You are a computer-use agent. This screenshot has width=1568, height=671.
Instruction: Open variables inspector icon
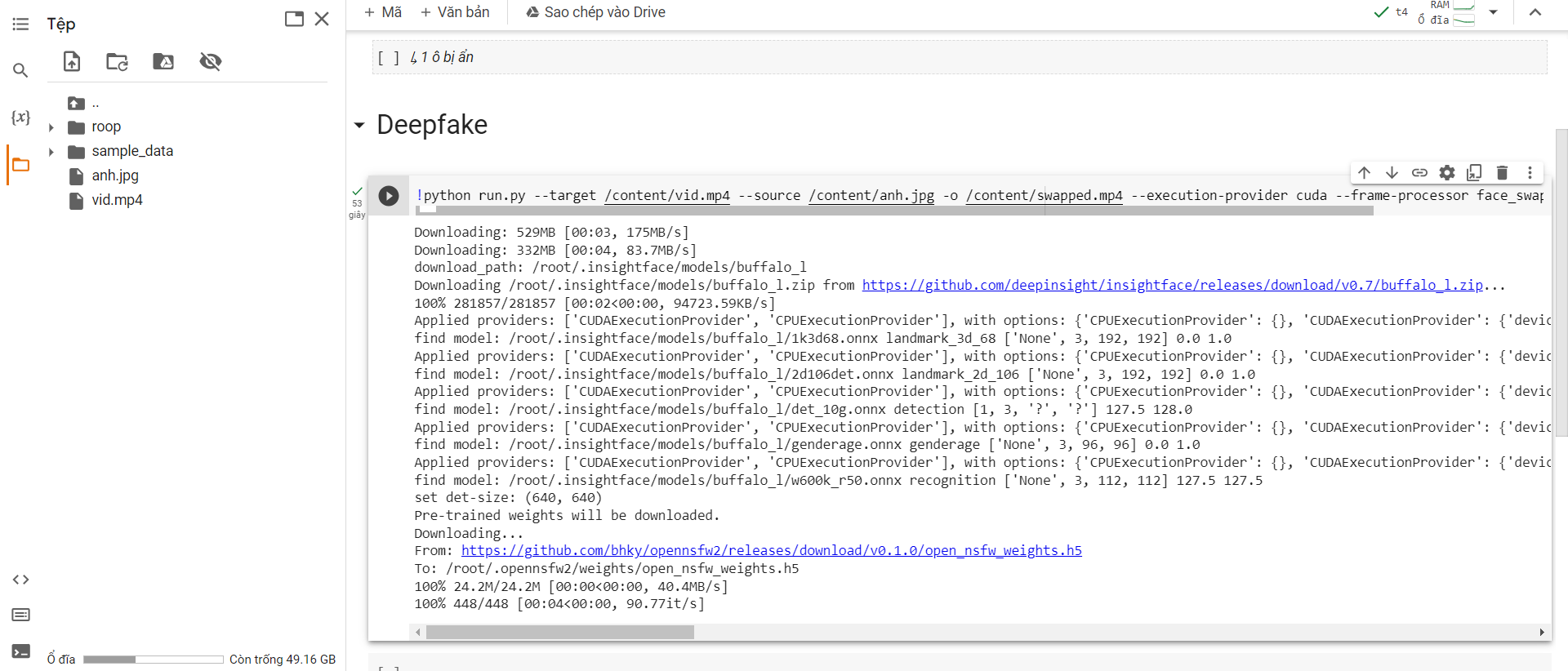pos(20,117)
